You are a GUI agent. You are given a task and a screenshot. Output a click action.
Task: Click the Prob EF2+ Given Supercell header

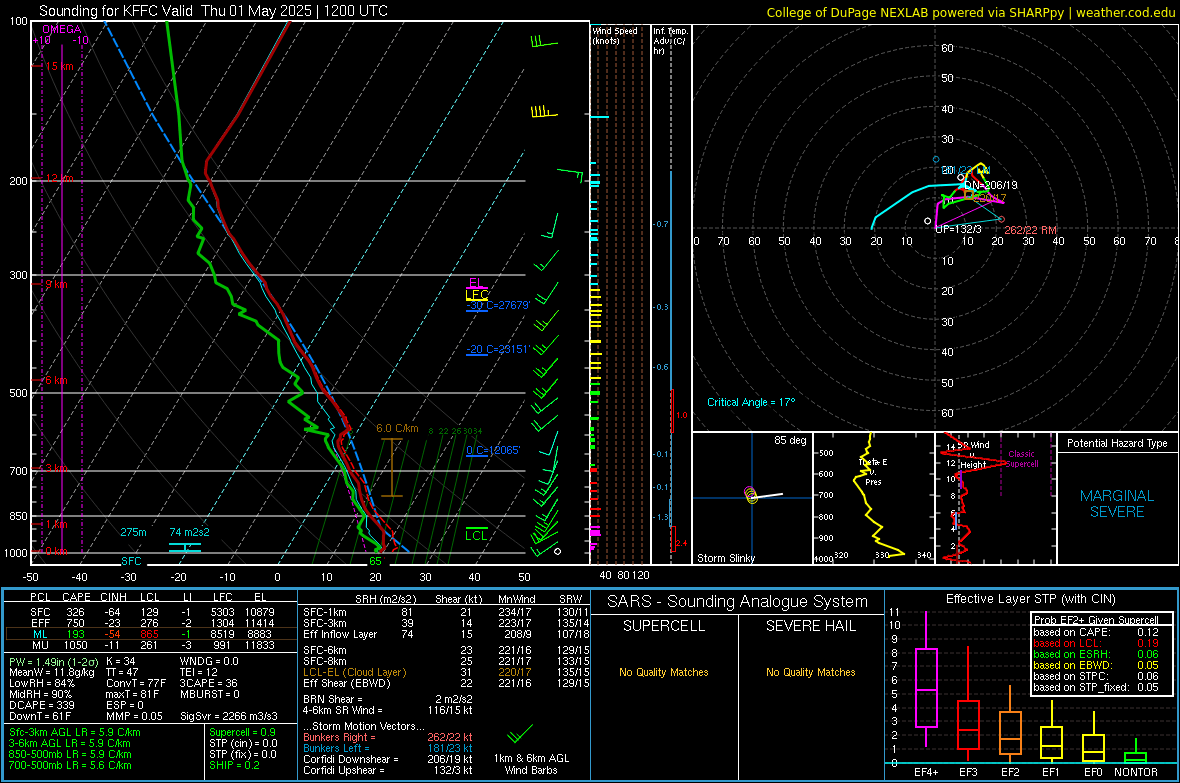[x=1096, y=620]
